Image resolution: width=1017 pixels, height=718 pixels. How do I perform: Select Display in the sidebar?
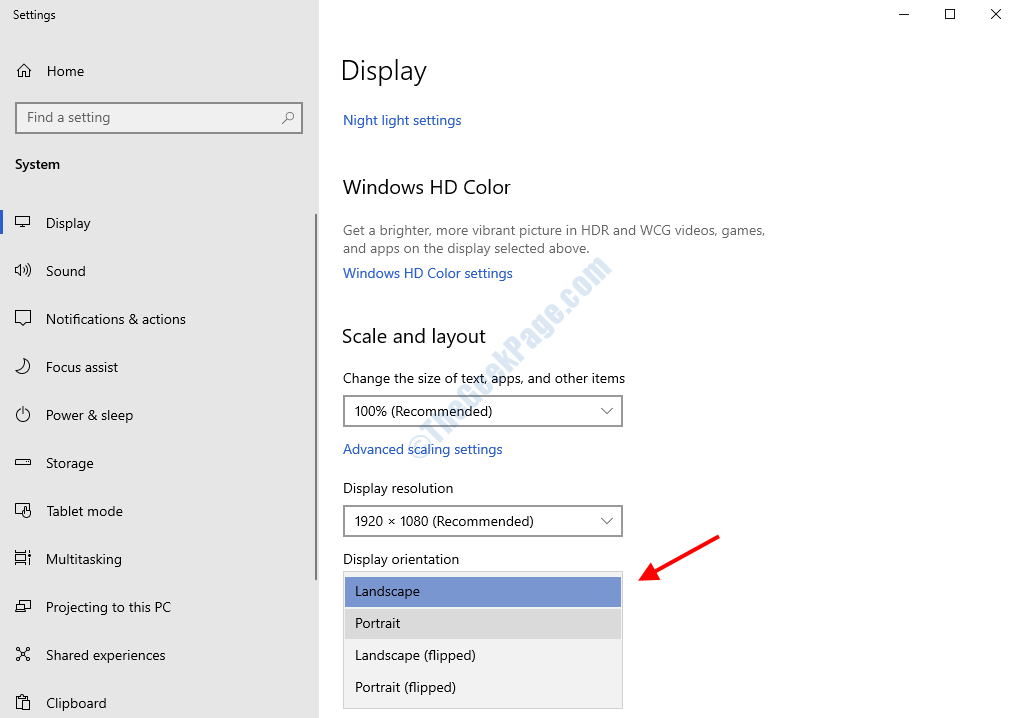69,223
